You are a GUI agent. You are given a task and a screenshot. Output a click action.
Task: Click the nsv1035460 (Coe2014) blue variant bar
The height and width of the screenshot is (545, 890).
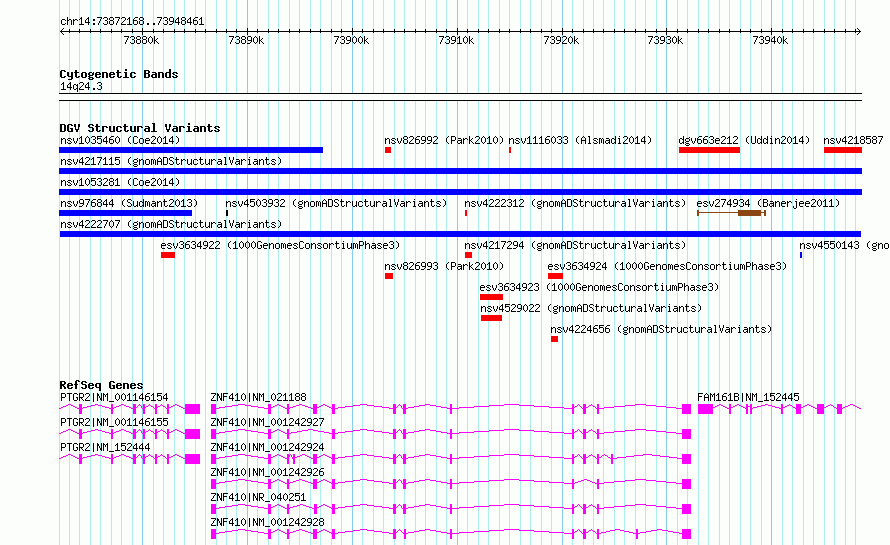coord(191,150)
